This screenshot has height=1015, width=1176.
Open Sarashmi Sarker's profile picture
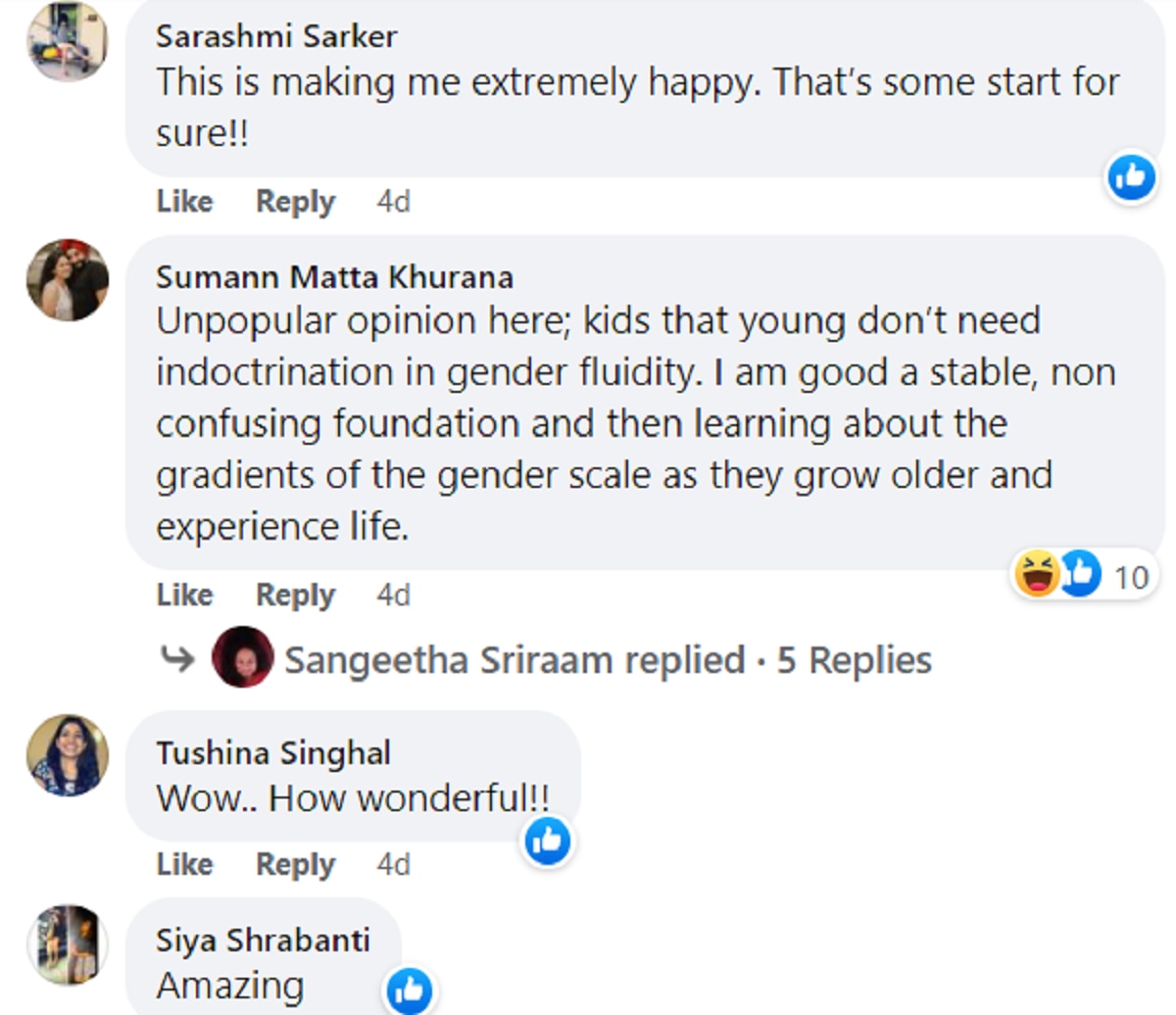tap(67, 42)
